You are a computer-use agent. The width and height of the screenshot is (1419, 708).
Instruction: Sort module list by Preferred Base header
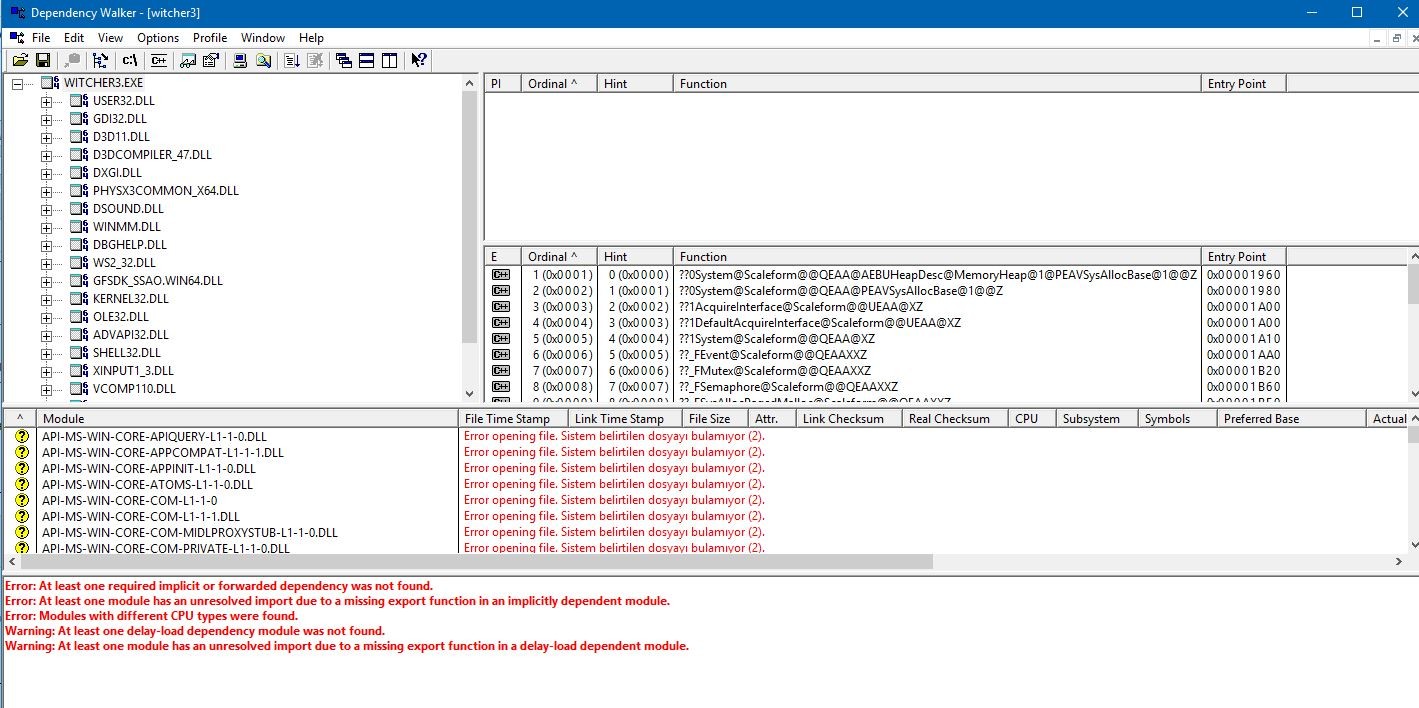coord(1291,419)
